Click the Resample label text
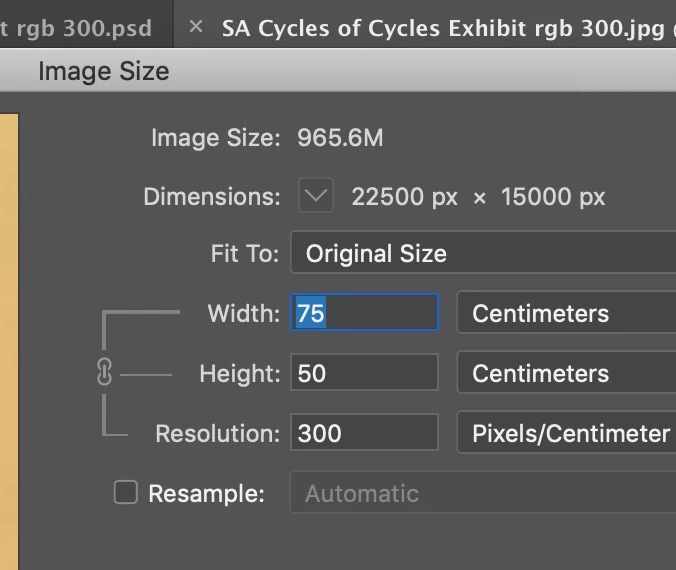This screenshot has width=676, height=570. click(x=206, y=493)
